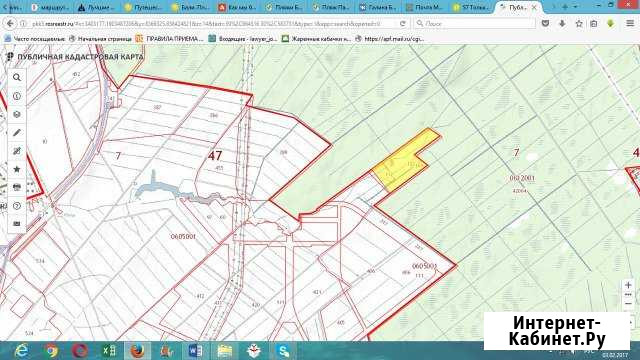Open the Firefox hamburger menu
Viewport: 640px width, 360px height.
pyautogui.click(x=630, y=24)
